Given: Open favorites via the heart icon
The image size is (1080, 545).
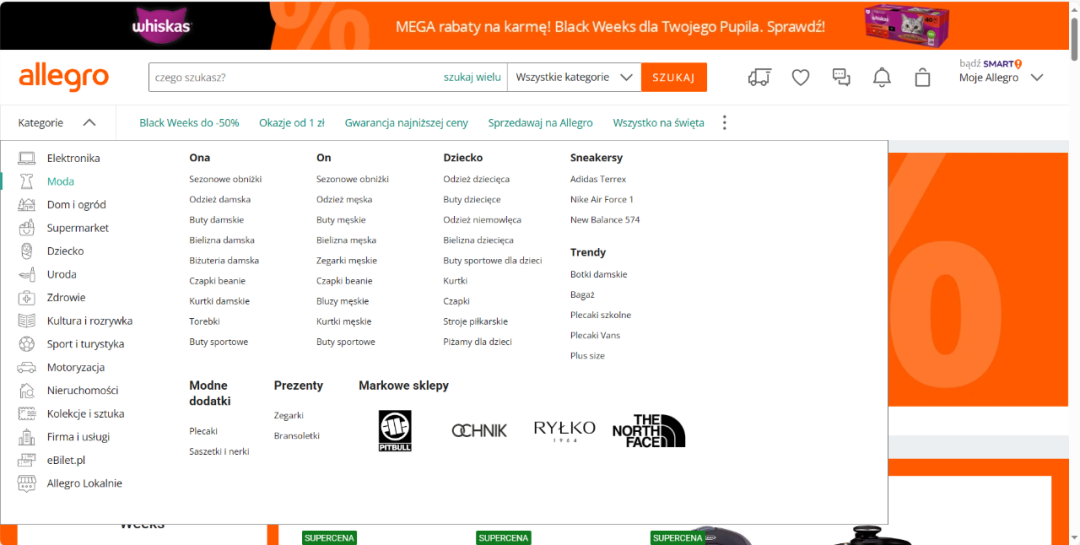Looking at the screenshot, I should 800,77.
